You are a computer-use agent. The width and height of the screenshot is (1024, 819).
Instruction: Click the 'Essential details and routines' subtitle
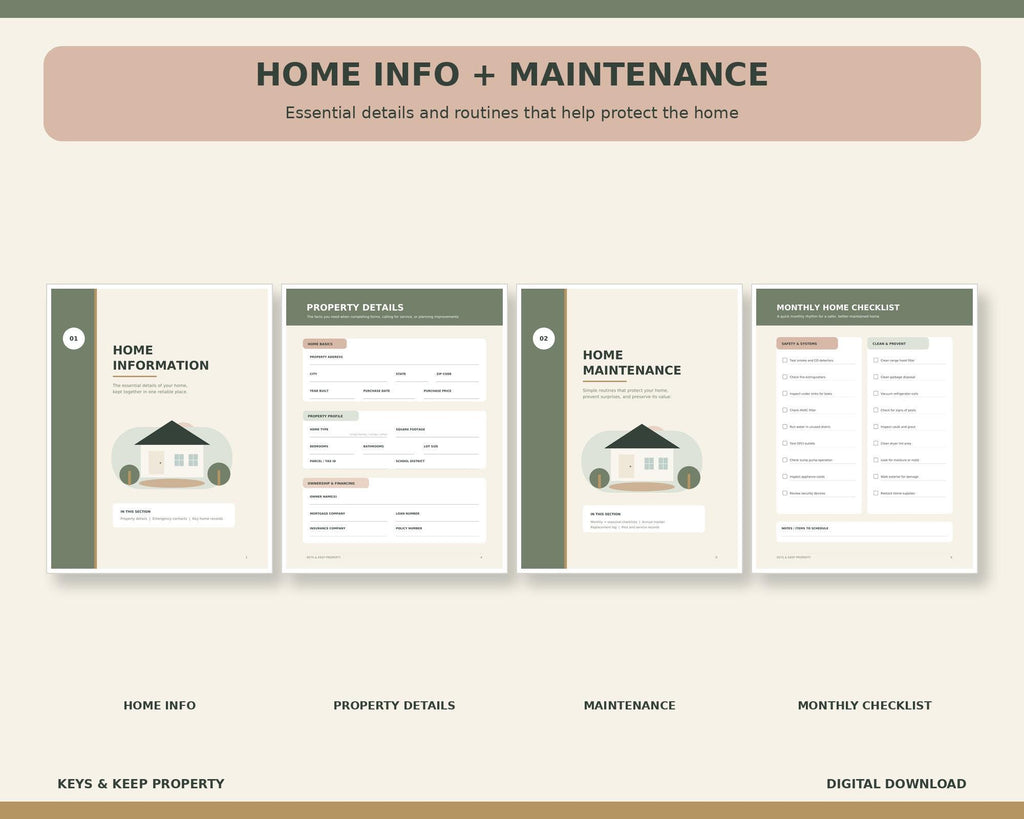[512, 113]
